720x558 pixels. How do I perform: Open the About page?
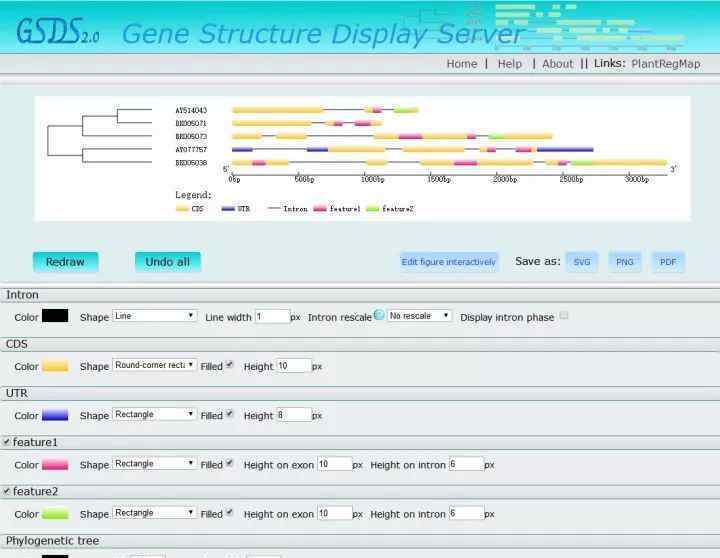pos(557,64)
